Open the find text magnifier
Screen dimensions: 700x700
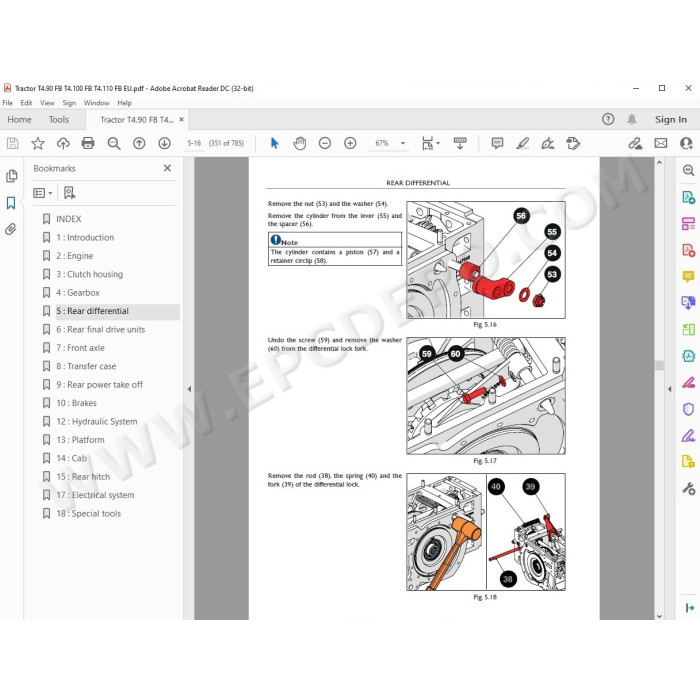[114, 143]
